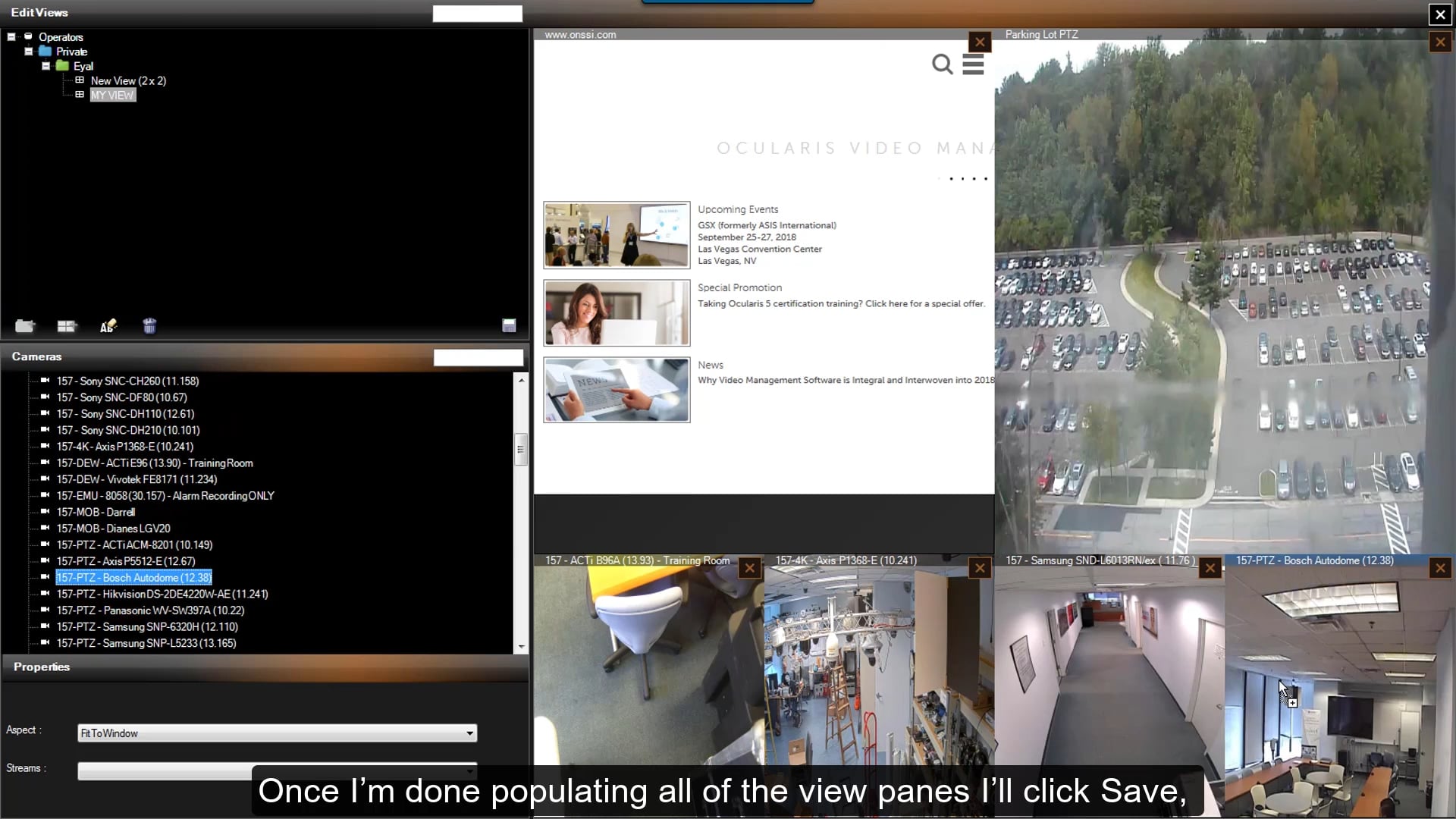Collapse the Private folder
Viewport: 1456px width, 819px height.
pyautogui.click(x=28, y=51)
